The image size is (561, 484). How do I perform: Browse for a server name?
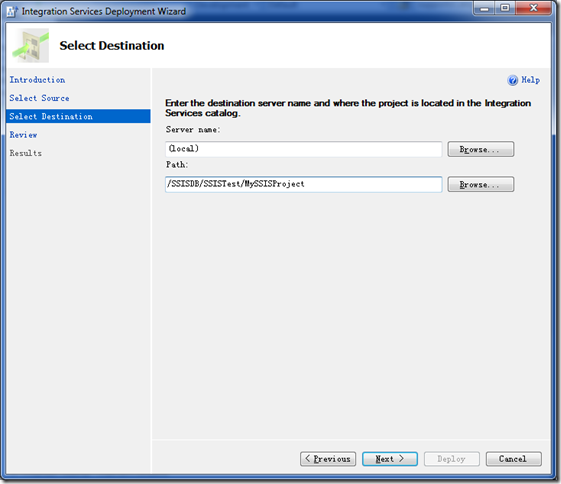(x=480, y=149)
